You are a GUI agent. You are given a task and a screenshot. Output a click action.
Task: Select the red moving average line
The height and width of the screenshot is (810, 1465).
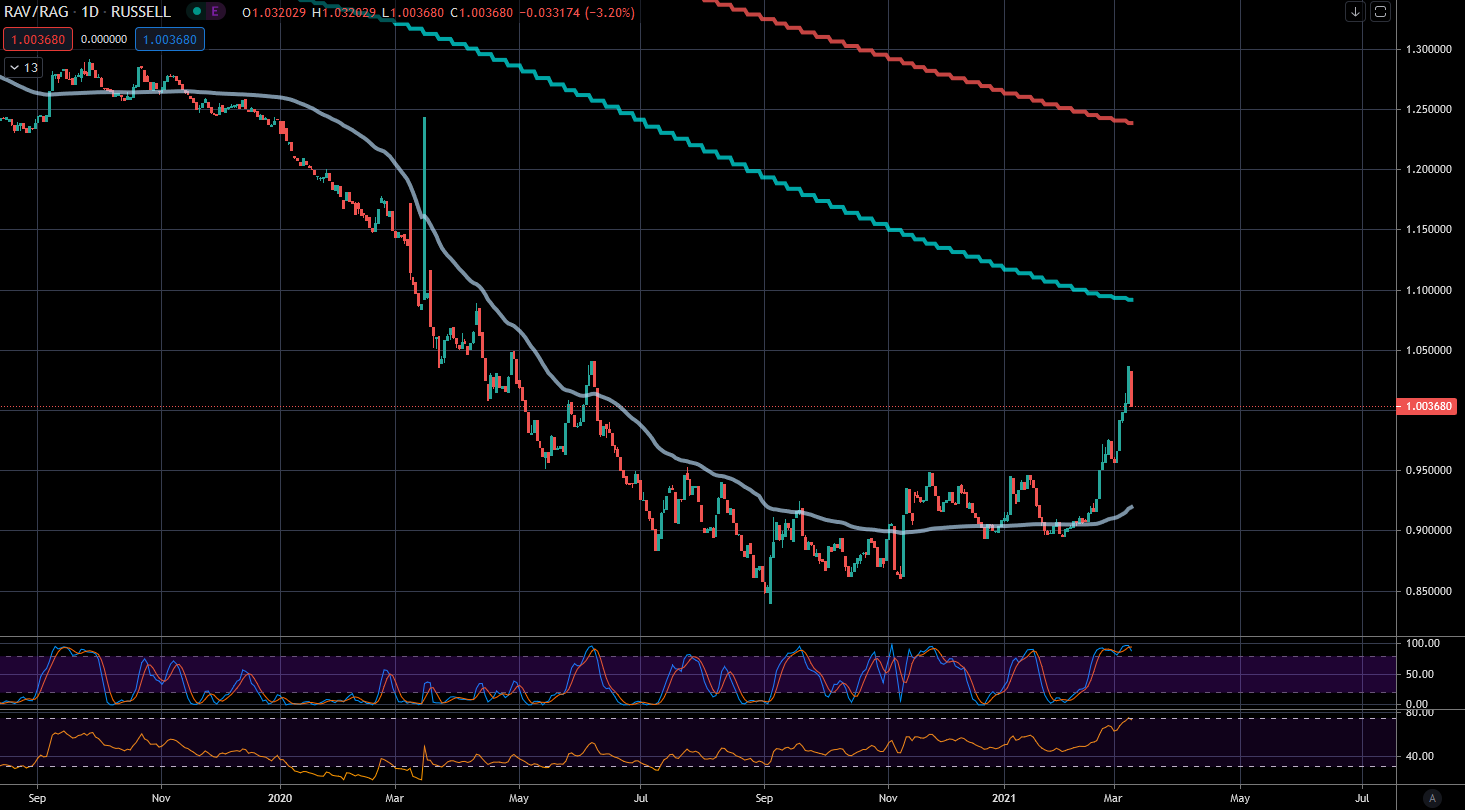click(x=950, y=80)
